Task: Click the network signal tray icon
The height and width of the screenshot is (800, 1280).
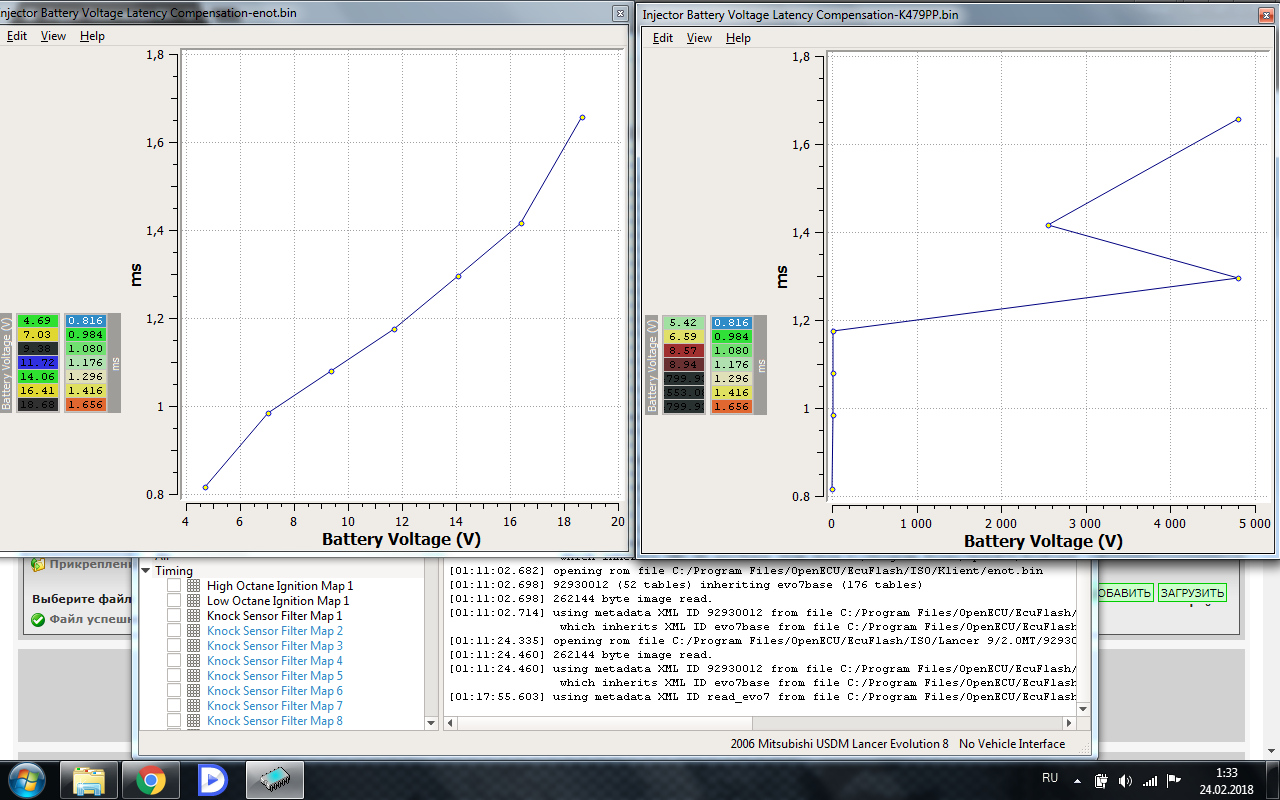Action: click(x=1150, y=780)
